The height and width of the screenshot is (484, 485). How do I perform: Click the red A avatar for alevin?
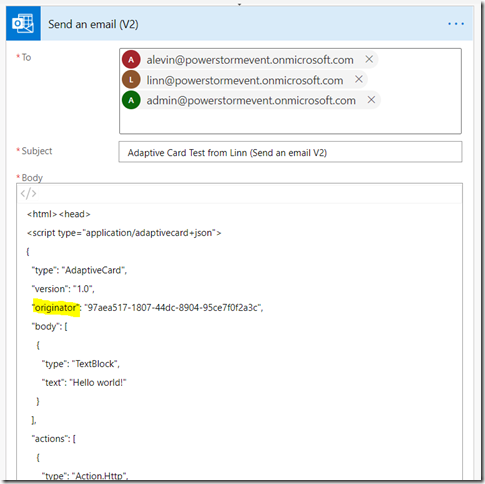pos(131,60)
